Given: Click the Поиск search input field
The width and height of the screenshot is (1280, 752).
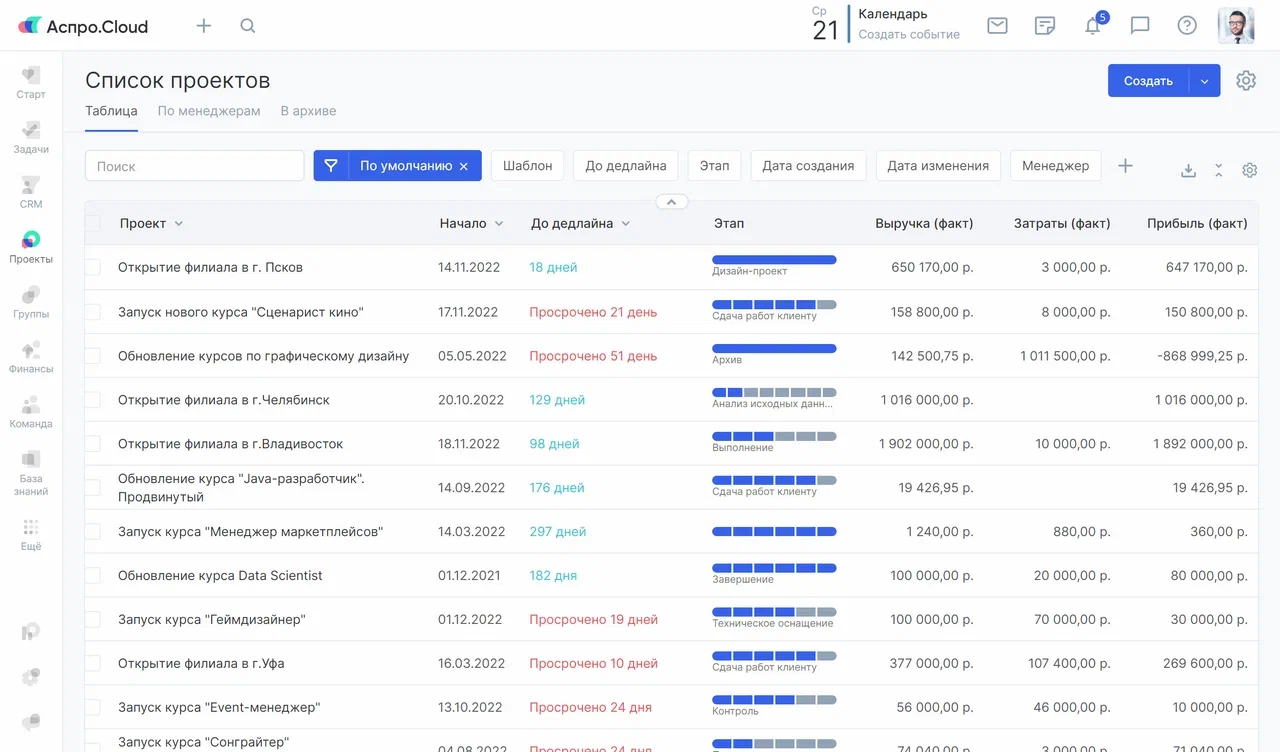Looking at the screenshot, I should click(x=194, y=166).
